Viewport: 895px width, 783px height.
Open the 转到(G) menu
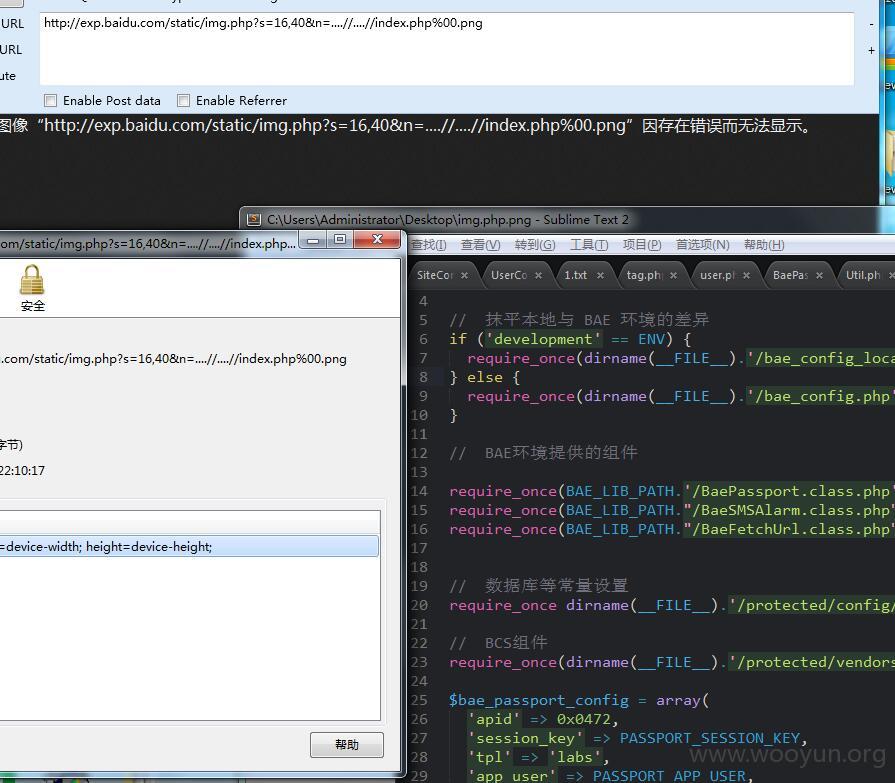click(x=535, y=245)
